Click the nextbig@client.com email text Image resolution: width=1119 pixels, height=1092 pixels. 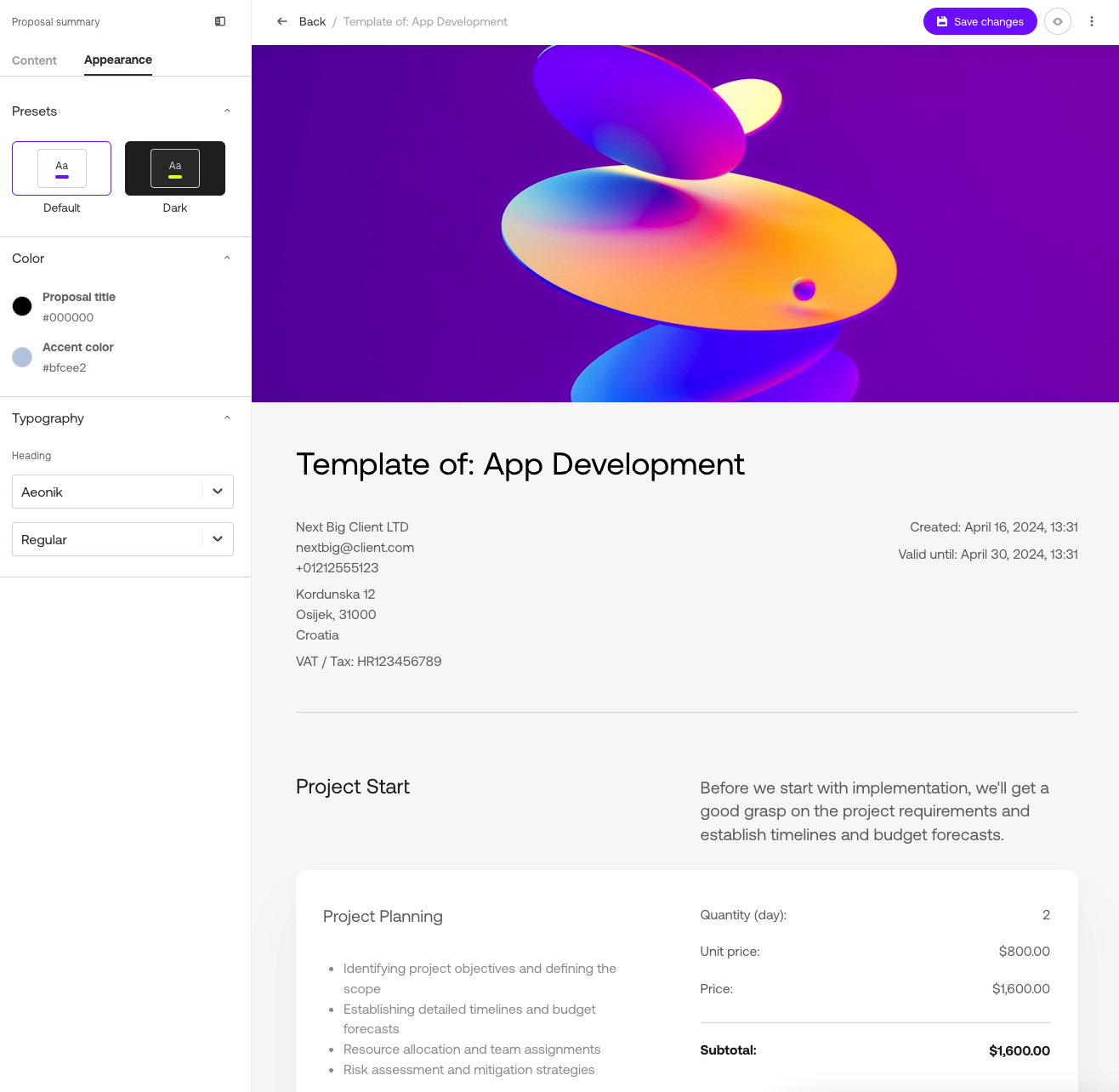pyautogui.click(x=355, y=548)
